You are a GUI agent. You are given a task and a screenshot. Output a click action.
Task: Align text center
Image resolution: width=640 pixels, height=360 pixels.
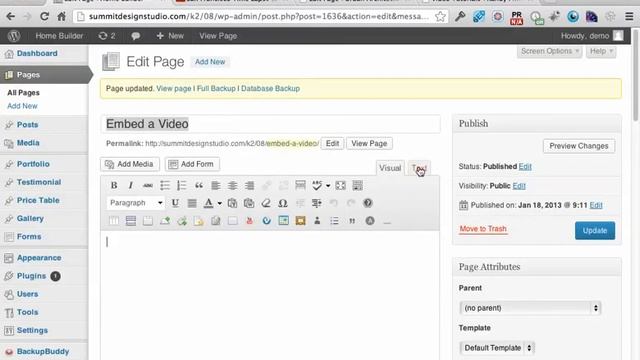[x=233, y=185]
